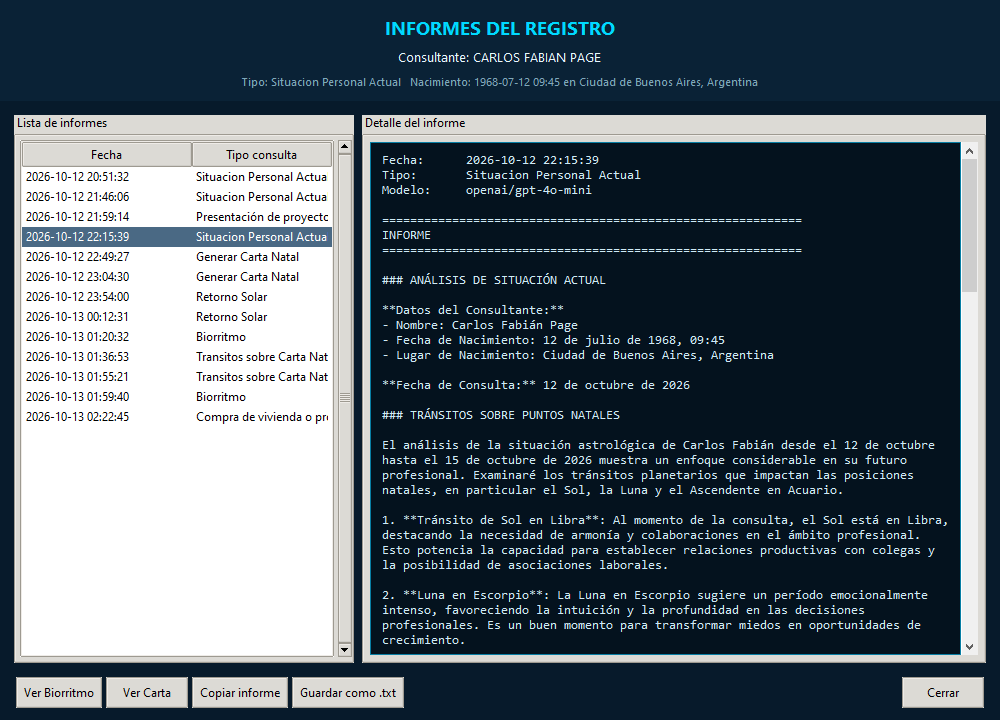Click the TRÁNSITOS SOBRE PUNTOS NATALES heading
The height and width of the screenshot is (720, 1000).
(x=501, y=415)
